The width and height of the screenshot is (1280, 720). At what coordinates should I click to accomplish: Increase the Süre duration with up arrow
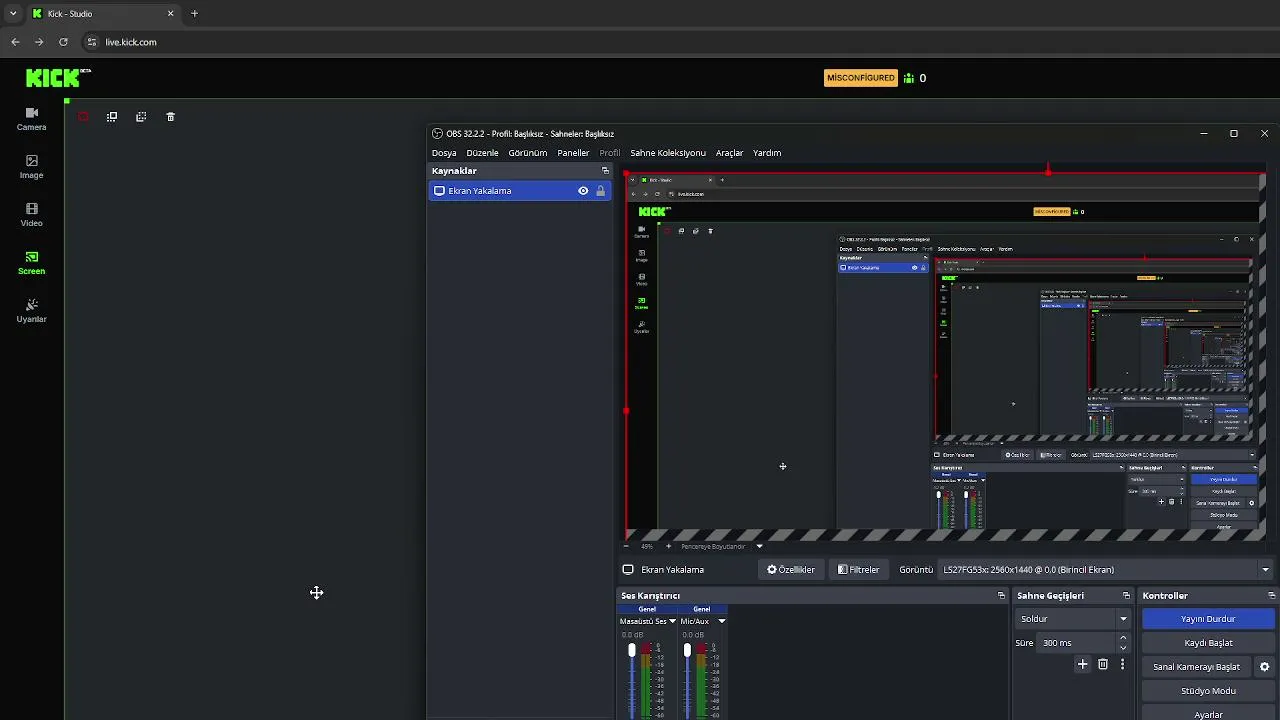click(x=1123, y=638)
